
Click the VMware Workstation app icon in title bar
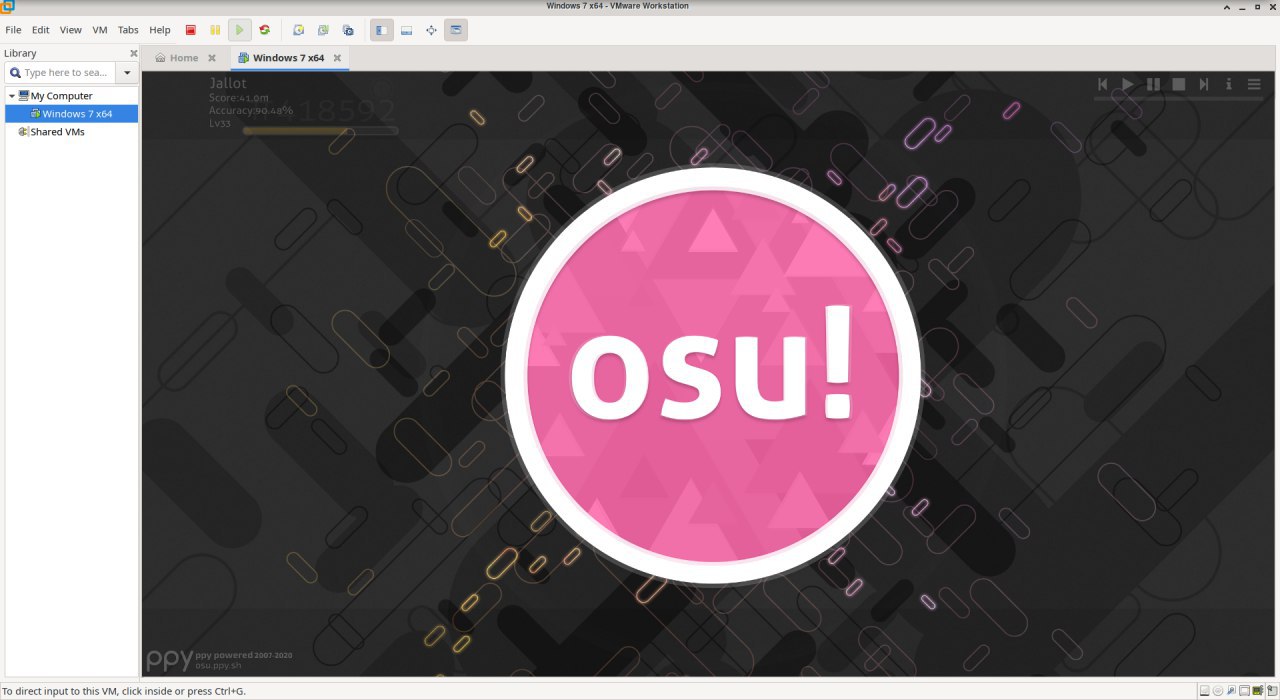tap(7, 6)
